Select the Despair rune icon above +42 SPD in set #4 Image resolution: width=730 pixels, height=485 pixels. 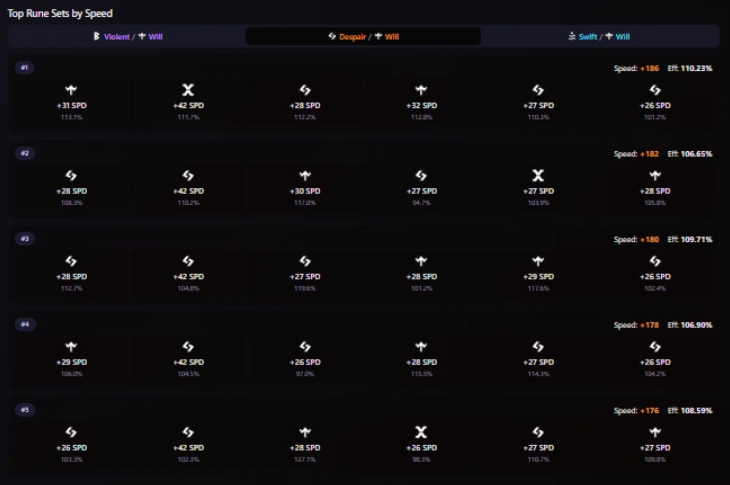188,347
